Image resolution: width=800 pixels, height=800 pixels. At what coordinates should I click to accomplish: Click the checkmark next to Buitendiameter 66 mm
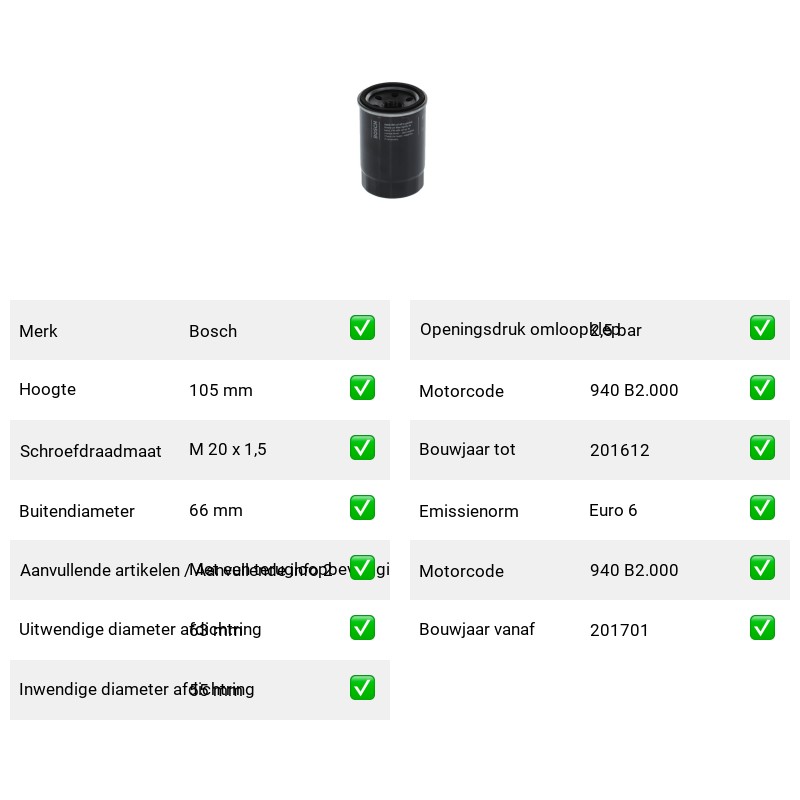(362, 508)
